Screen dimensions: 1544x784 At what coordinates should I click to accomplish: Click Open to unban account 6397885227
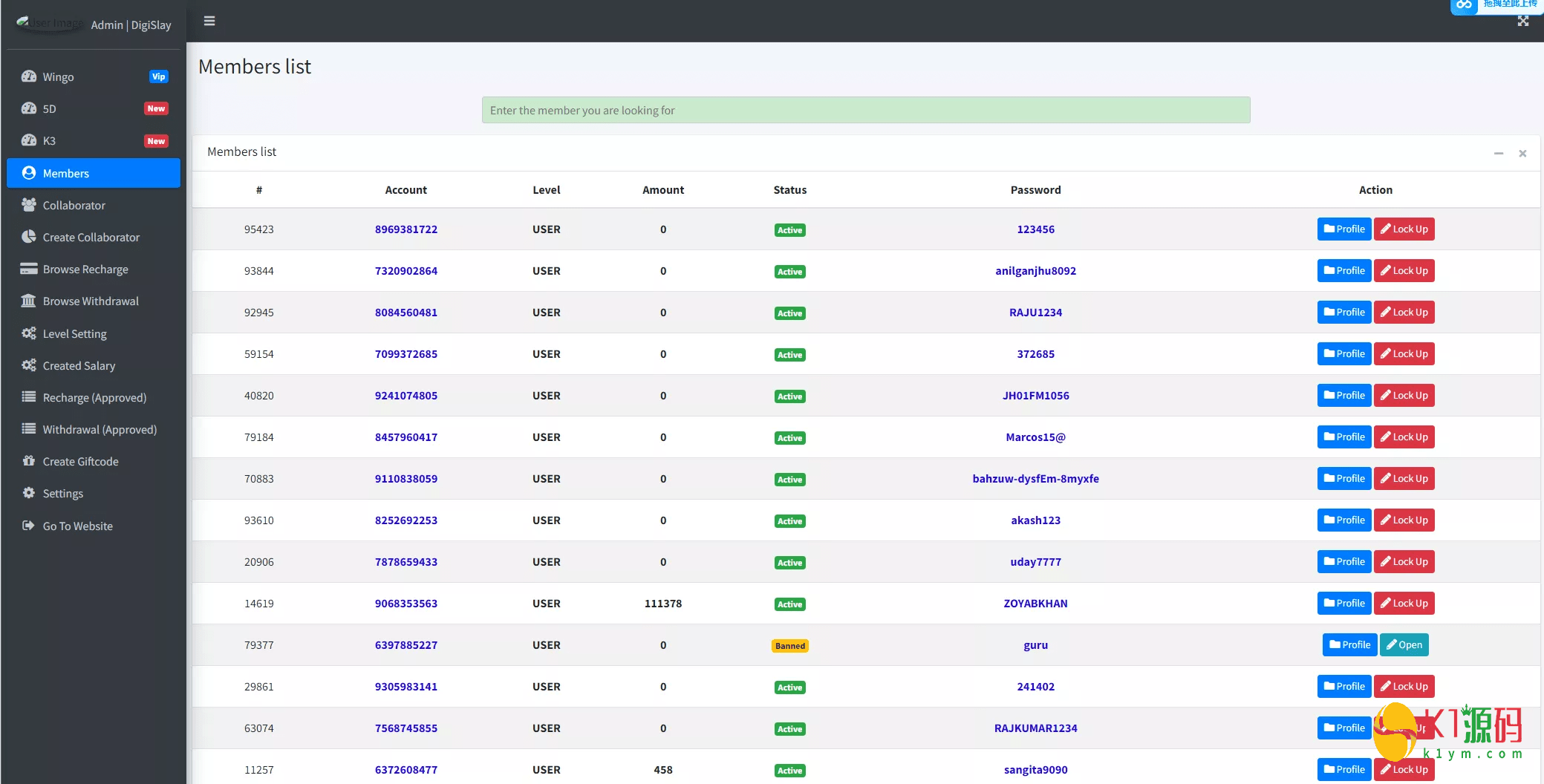(x=1404, y=645)
